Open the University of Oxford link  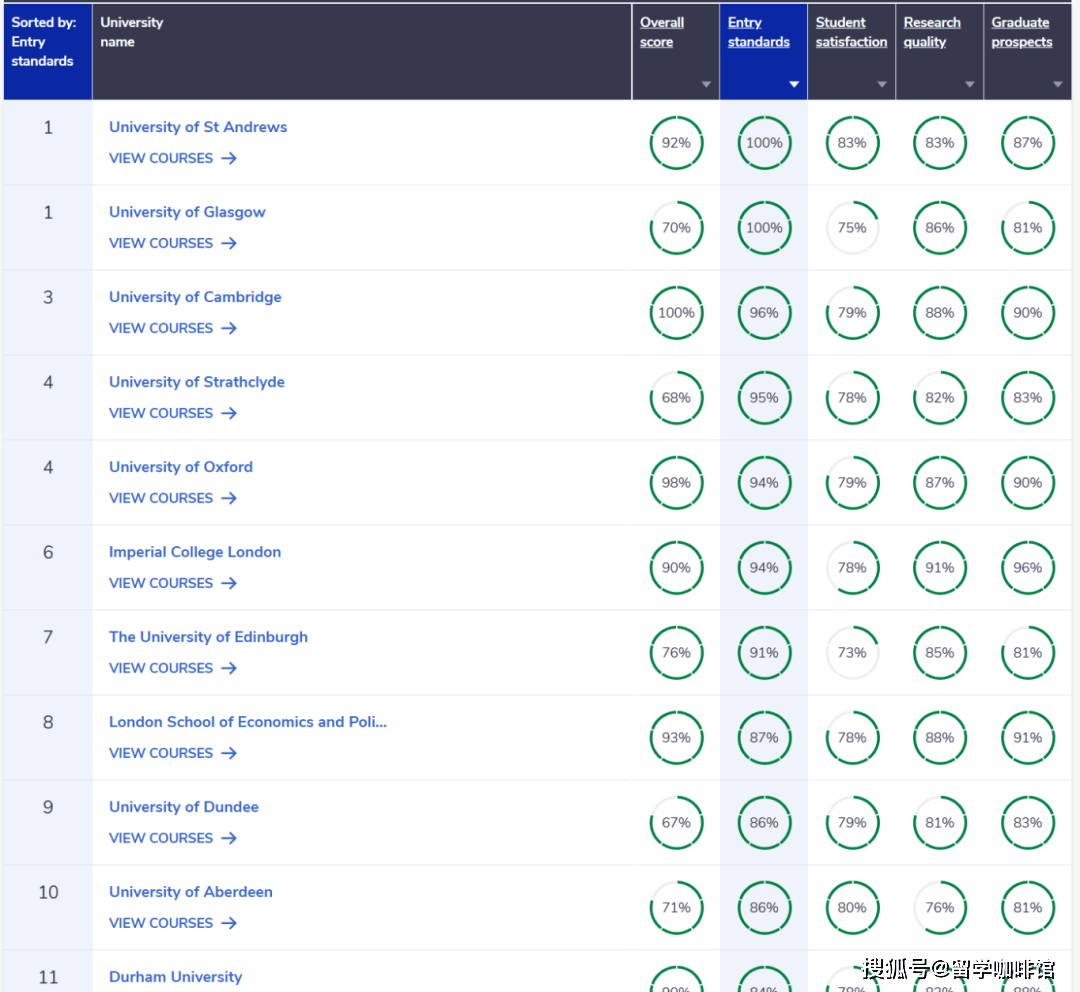click(x=181, y=467)
